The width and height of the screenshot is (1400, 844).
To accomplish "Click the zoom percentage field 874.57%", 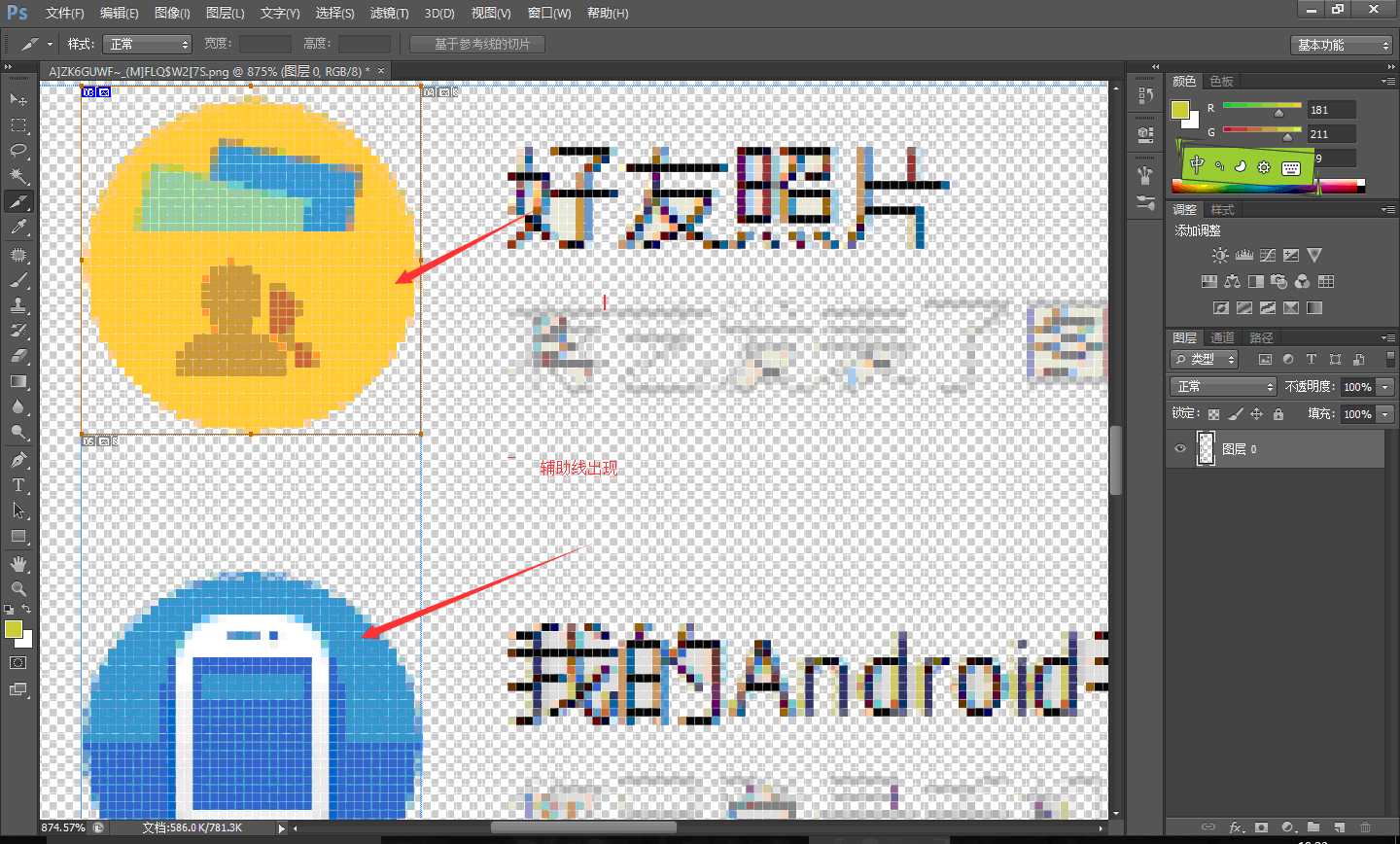I will tap(63, 827).
